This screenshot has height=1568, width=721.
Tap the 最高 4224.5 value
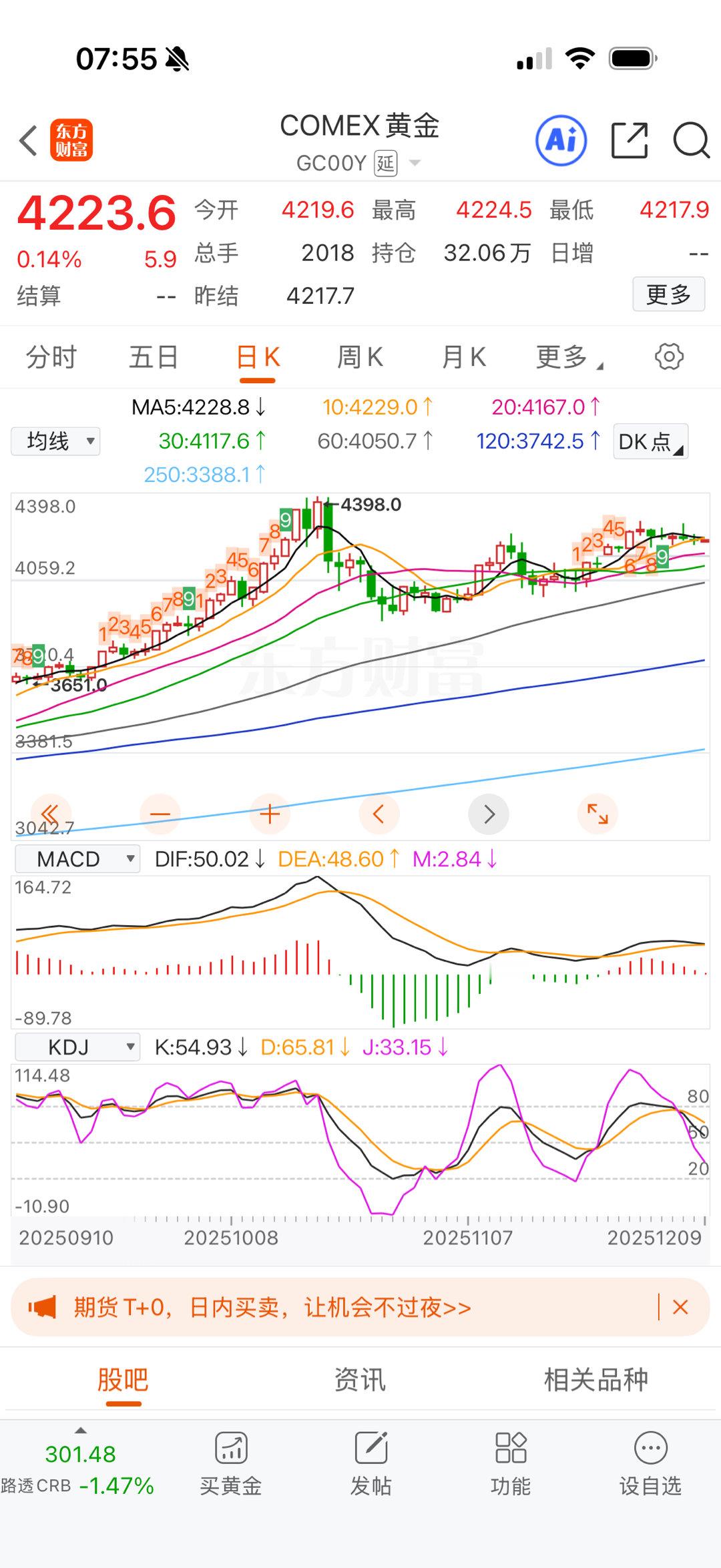494,210
